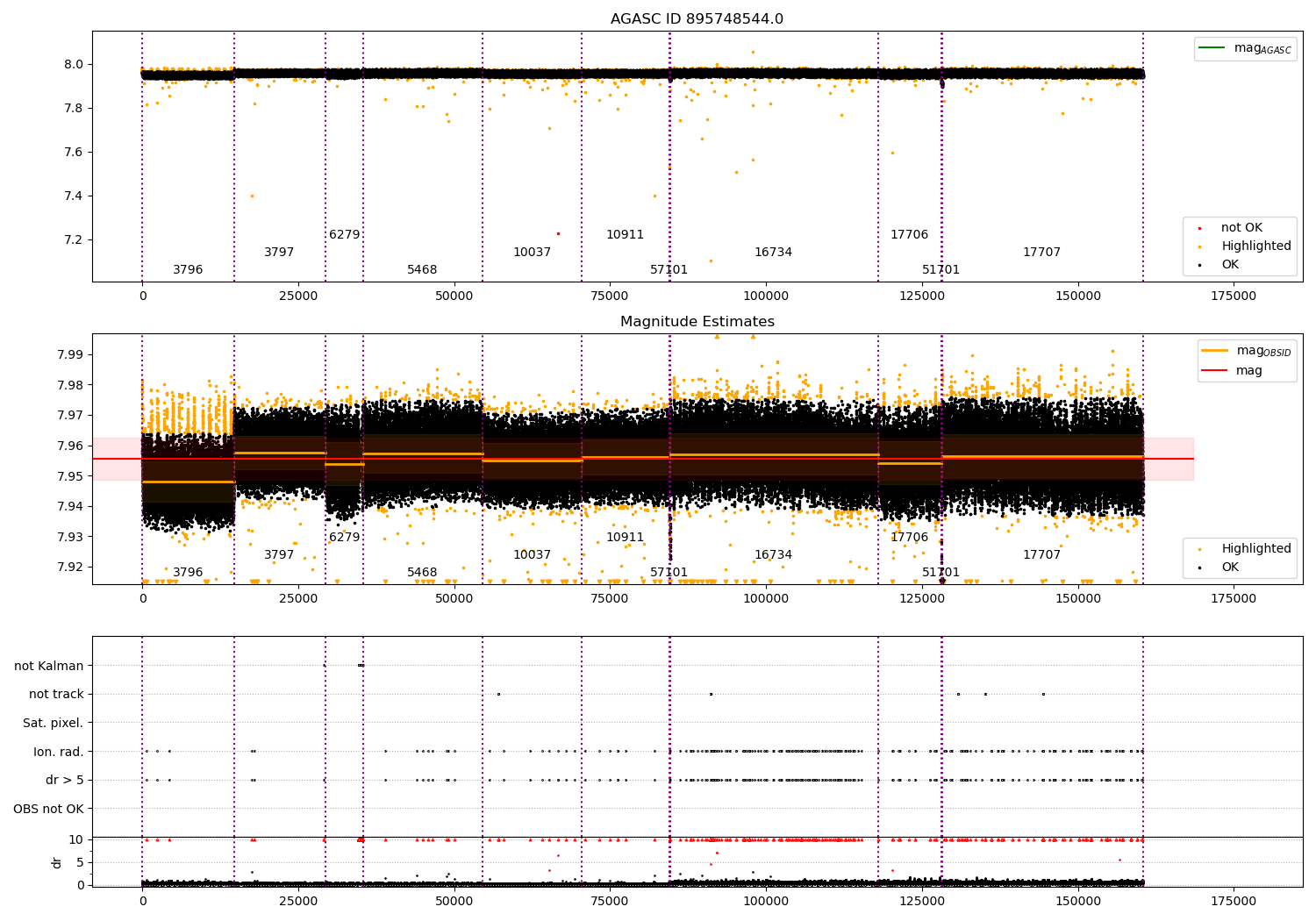The image size is (1316, 921).
Task: Click obsid label 17706 in the Magnitude Estimates plot
Action: pos(910,538)
